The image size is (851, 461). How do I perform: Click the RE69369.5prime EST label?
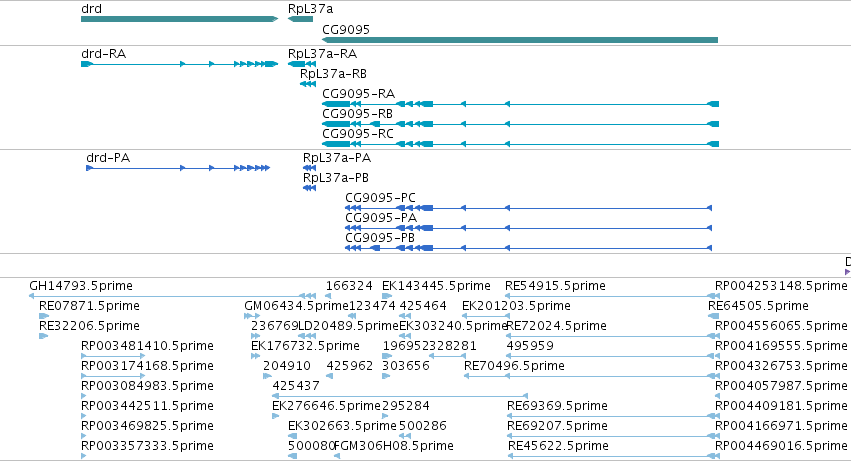pyautogui.click(x=557, y=407)
